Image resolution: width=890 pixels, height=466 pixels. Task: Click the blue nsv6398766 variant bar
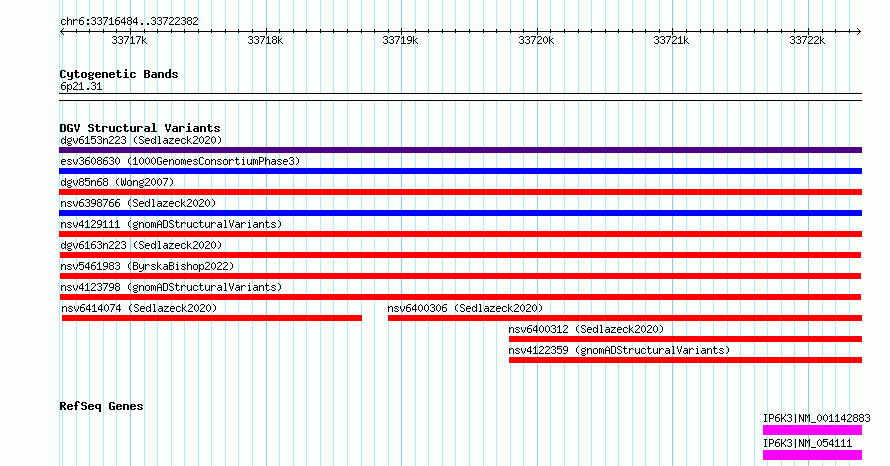pos(460,213)
